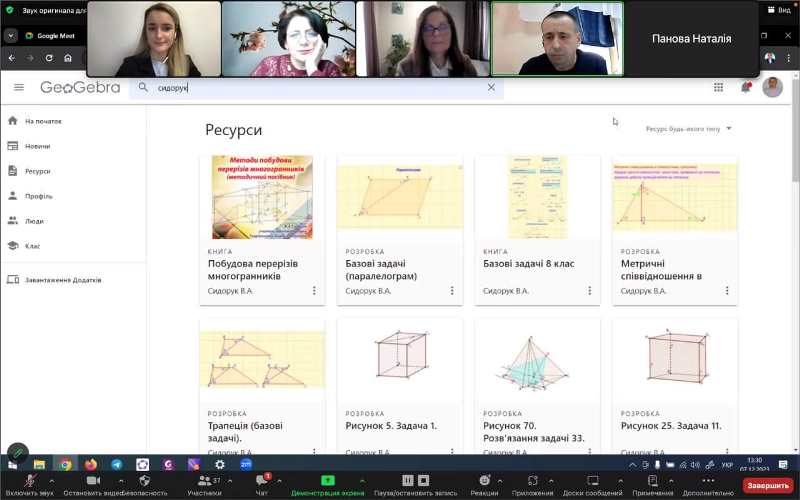Open the Zoom 'Участники' panel

click(x=205, y=485)
